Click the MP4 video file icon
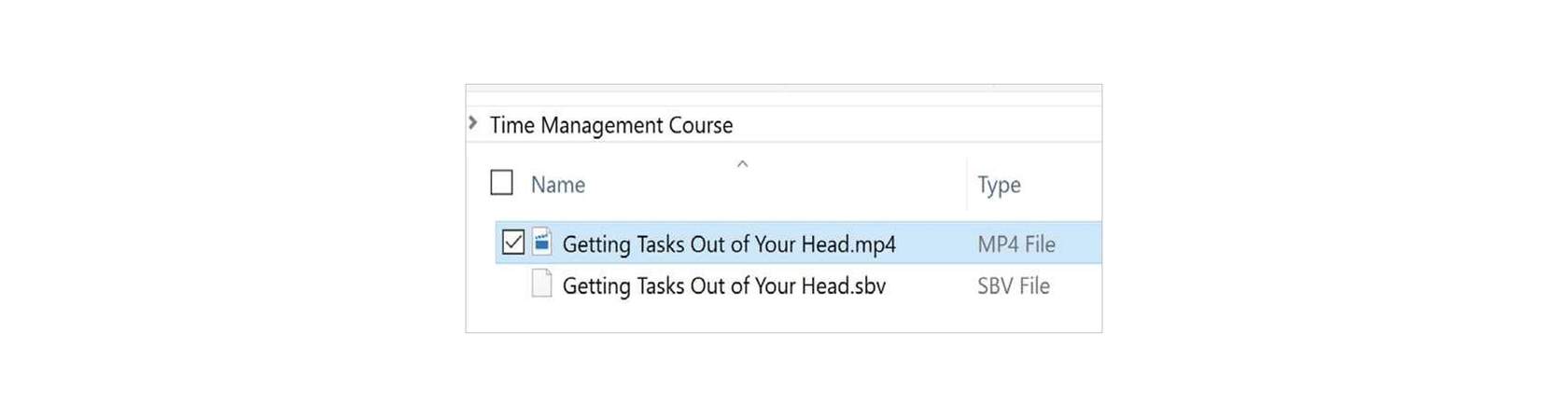The height and width of the screenshot is (417, 1568). tap(542, 243)
